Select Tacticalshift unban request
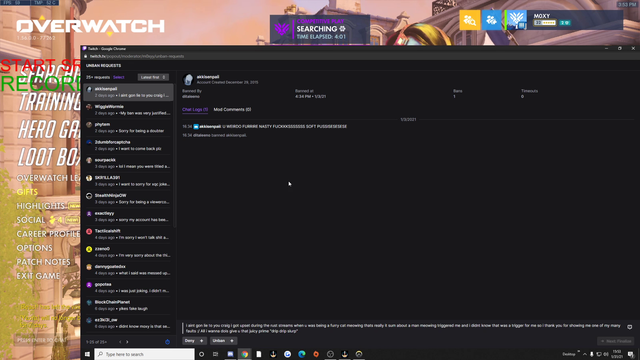Image resolution: width=640 pixels, height=360 pixels. tap(128, 234)
